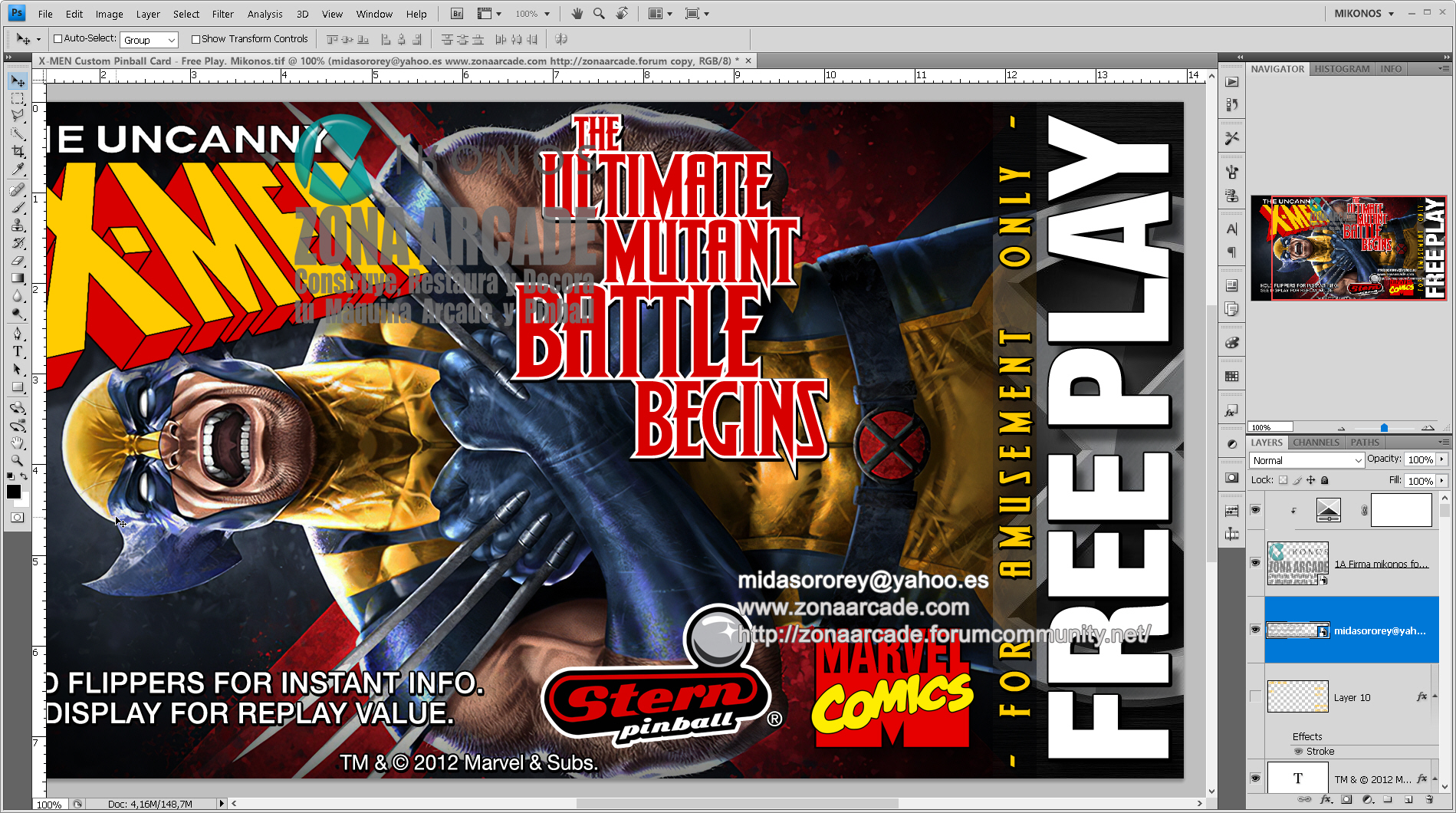The height and width of the screenshot is (813, 1456).
Task: Open the Opacity slider arrow
Action: 1441,459
